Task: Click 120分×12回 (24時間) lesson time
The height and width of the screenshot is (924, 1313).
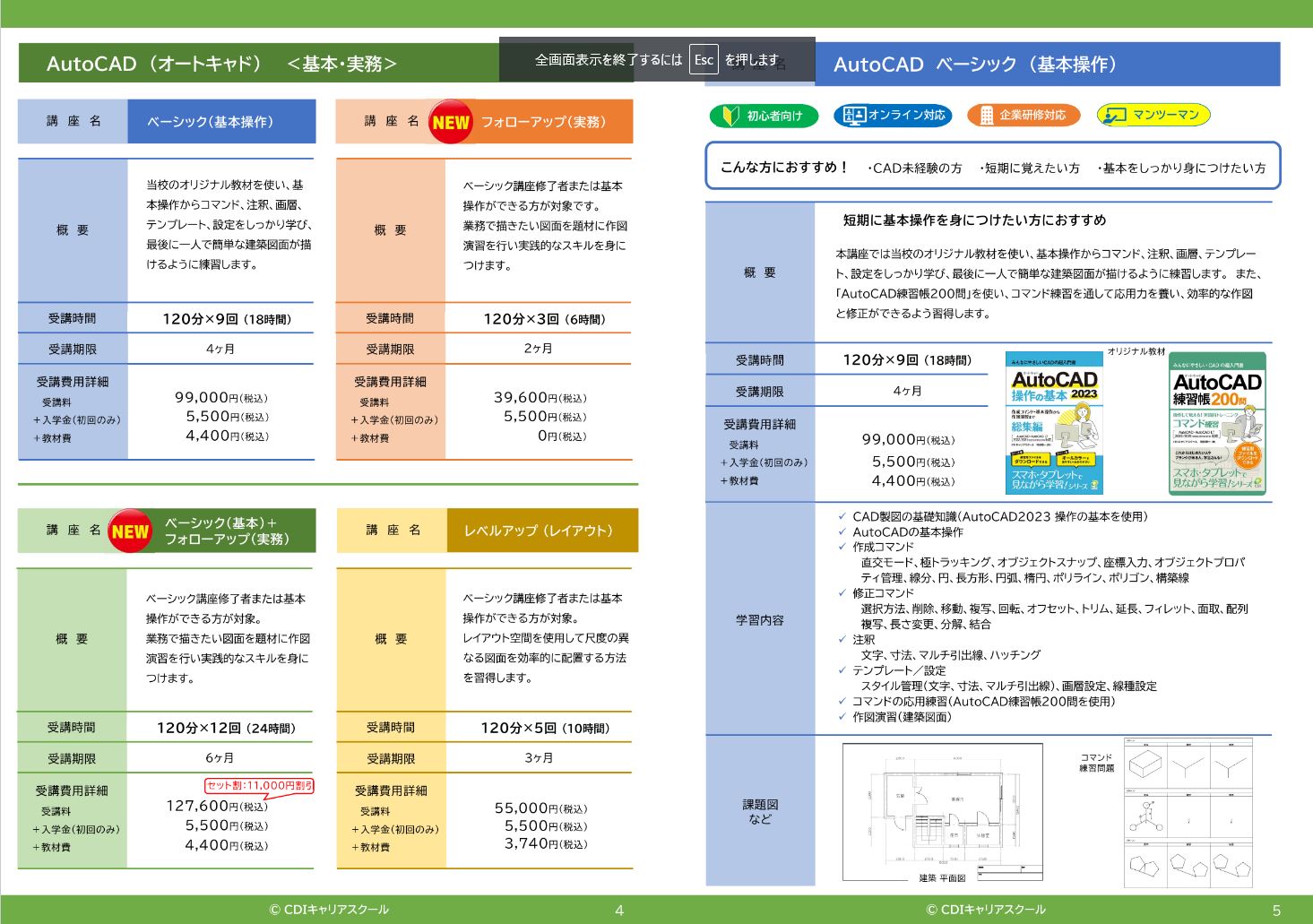Action: [x=226, y=728]
